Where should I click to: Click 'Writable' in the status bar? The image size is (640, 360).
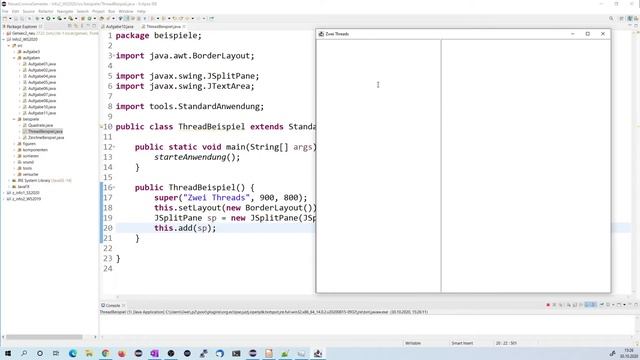click(x=413, y=343)
